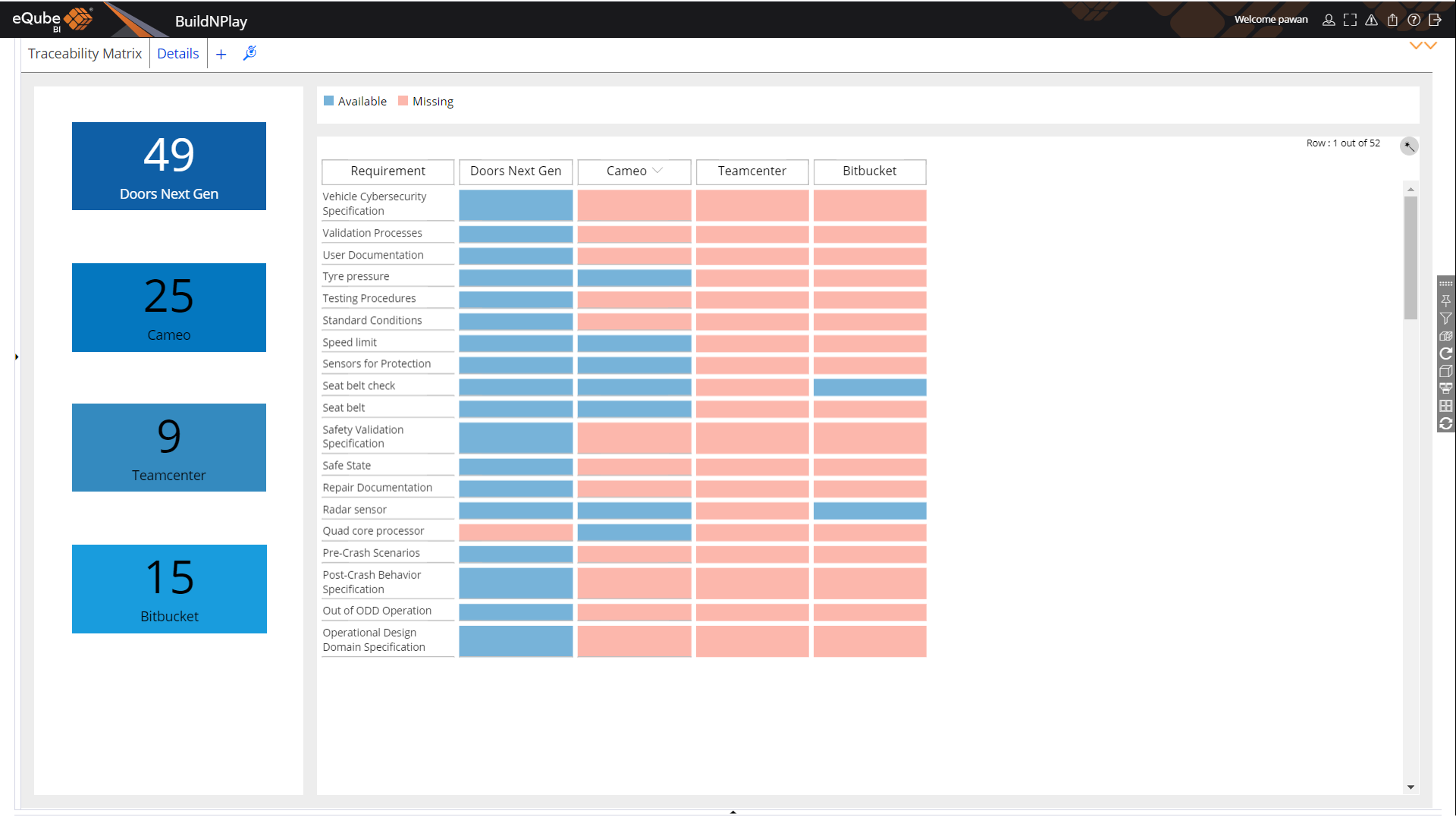Grab the dotted handle of side toolbar
The height and width of the screenshot is (817, 1456).
tap(1446, 284)
